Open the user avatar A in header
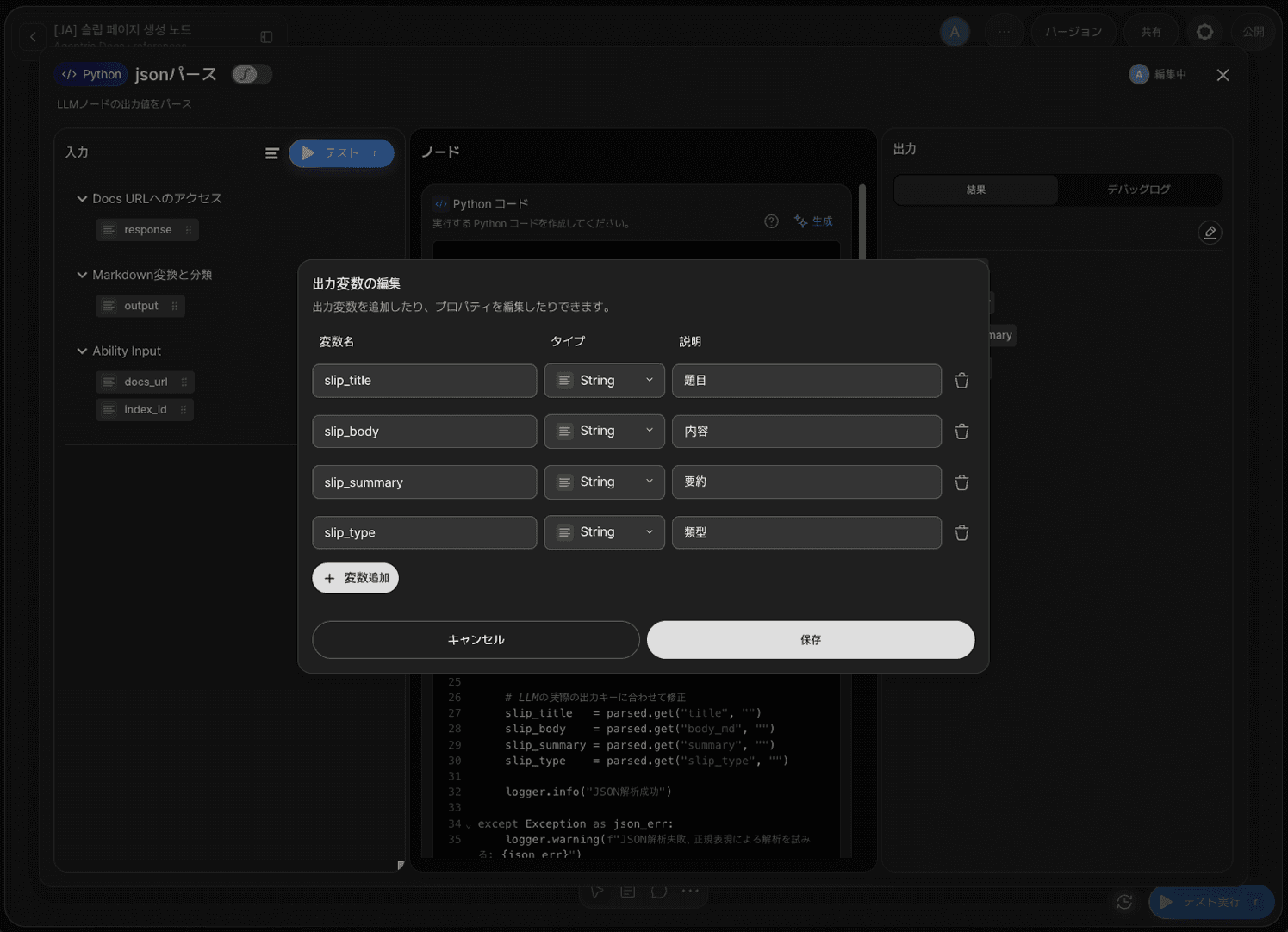1288x932 pixels. (954, 32)
